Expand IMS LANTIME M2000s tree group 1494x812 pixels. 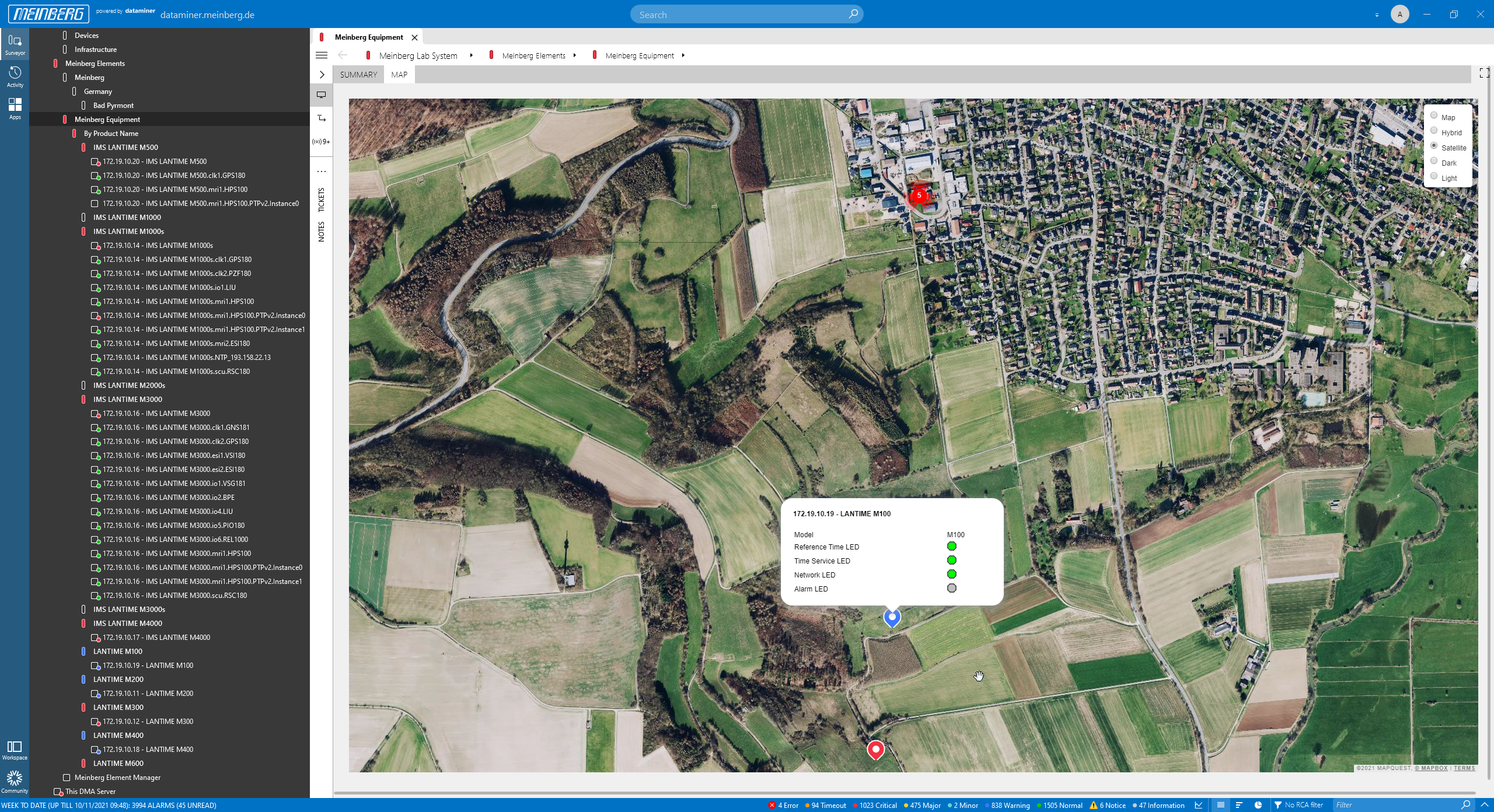point(129,386)
